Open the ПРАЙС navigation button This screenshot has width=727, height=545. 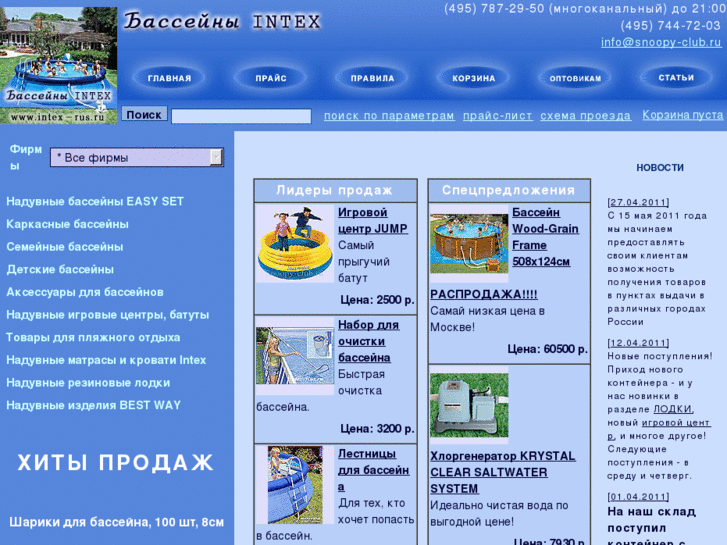click(271, 78)
